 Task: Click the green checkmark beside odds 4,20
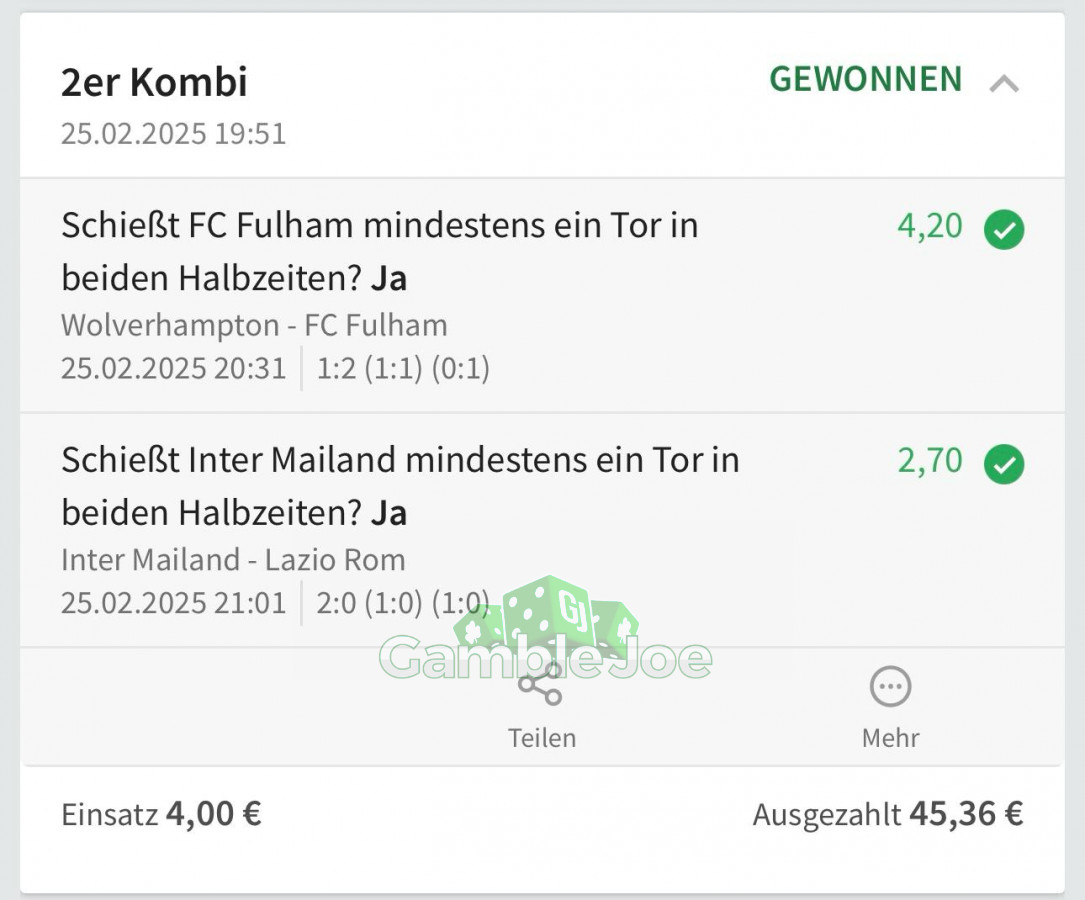[x=1004, y=229]
